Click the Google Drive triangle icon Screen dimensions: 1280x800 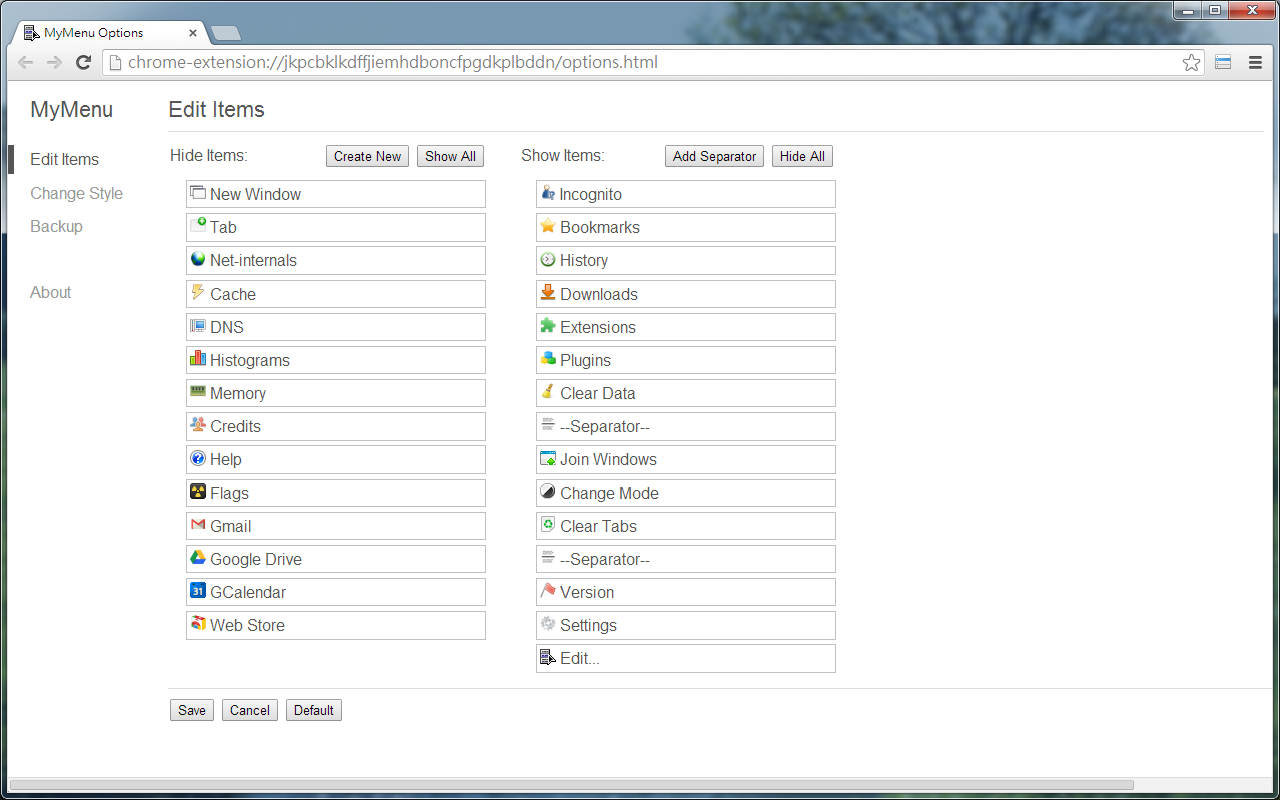pyautogui.click(x=198, y=558)
